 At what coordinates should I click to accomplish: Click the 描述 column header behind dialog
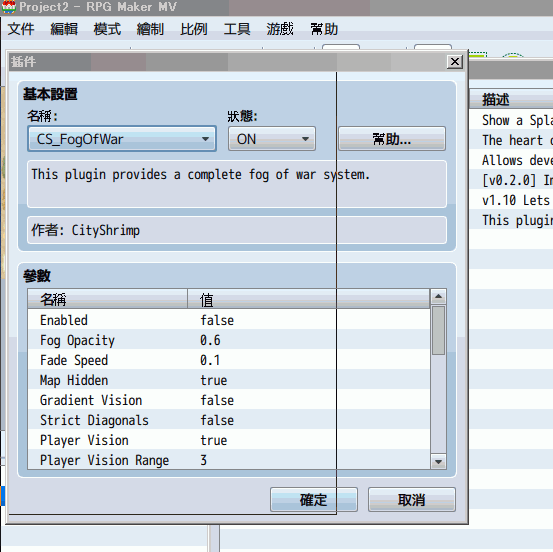[511, 99]
